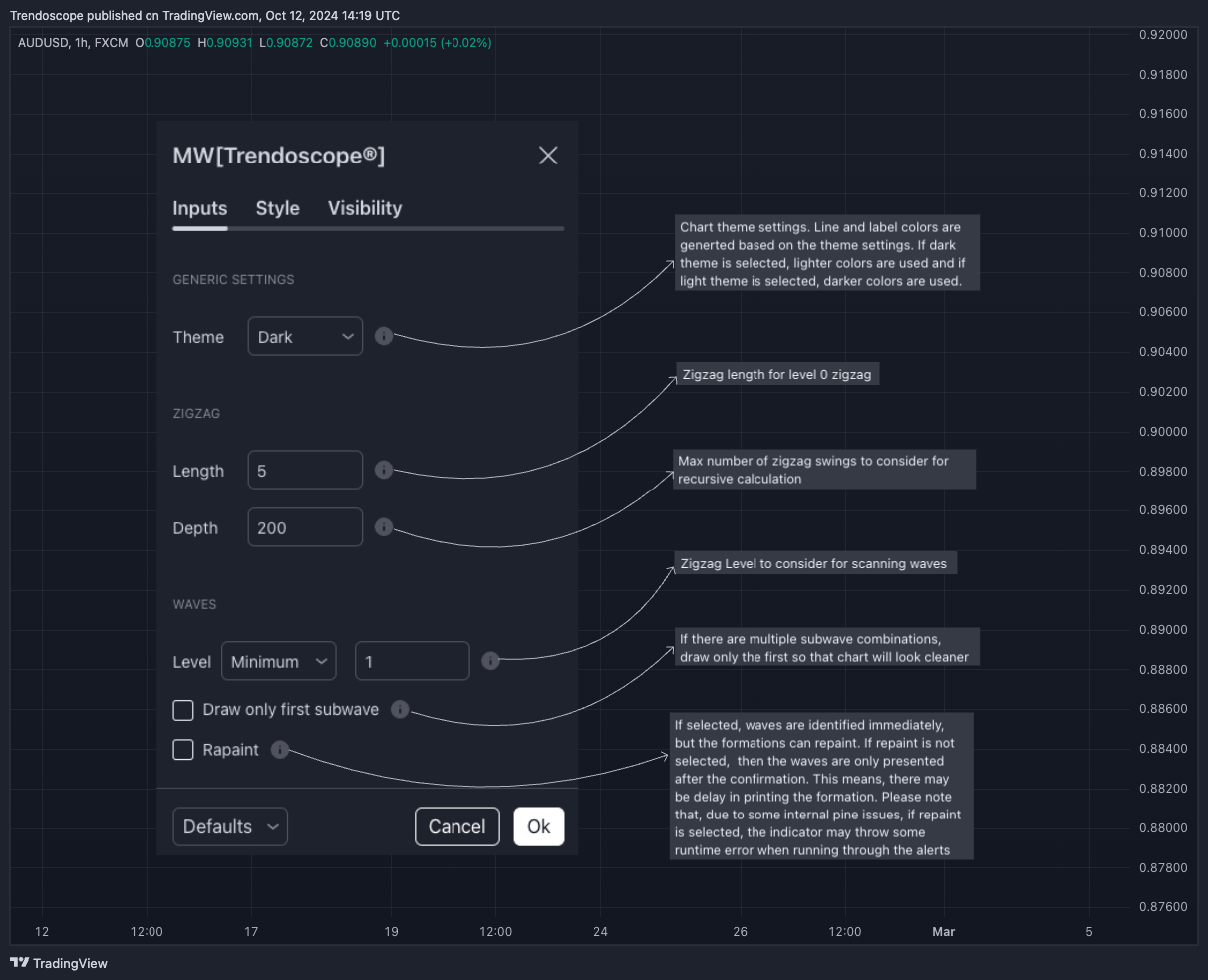
Task: Close the MW[Trendoscope®] dialog with X
Action: coord(548,156)
